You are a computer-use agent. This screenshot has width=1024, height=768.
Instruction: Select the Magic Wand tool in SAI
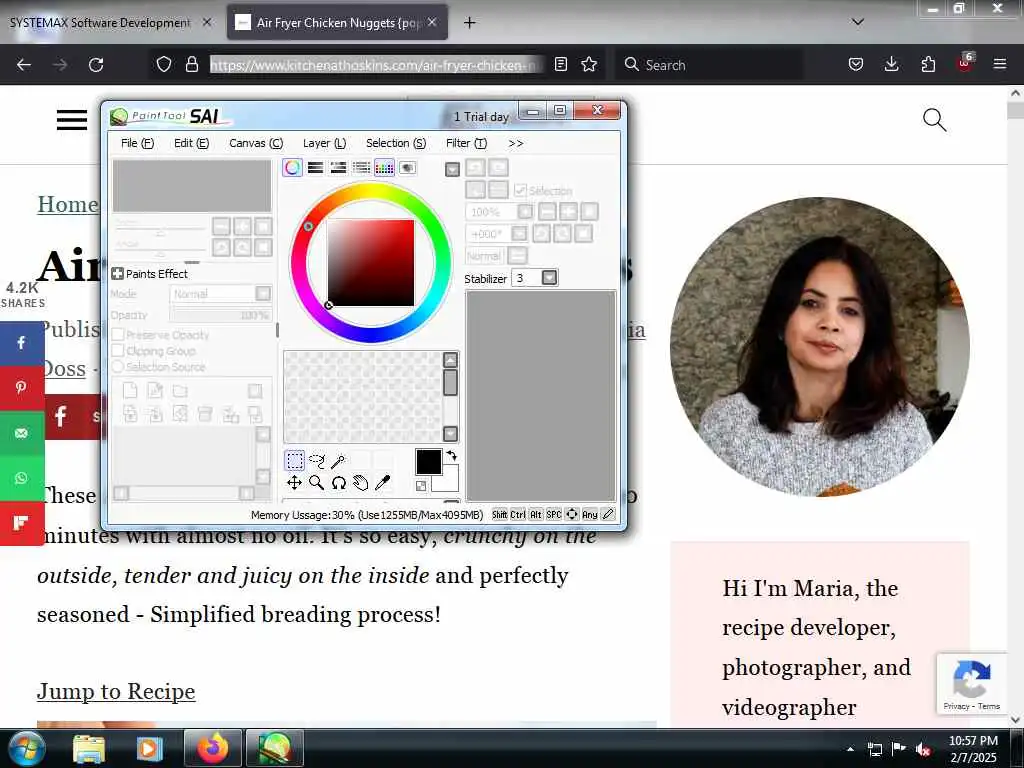338,461
